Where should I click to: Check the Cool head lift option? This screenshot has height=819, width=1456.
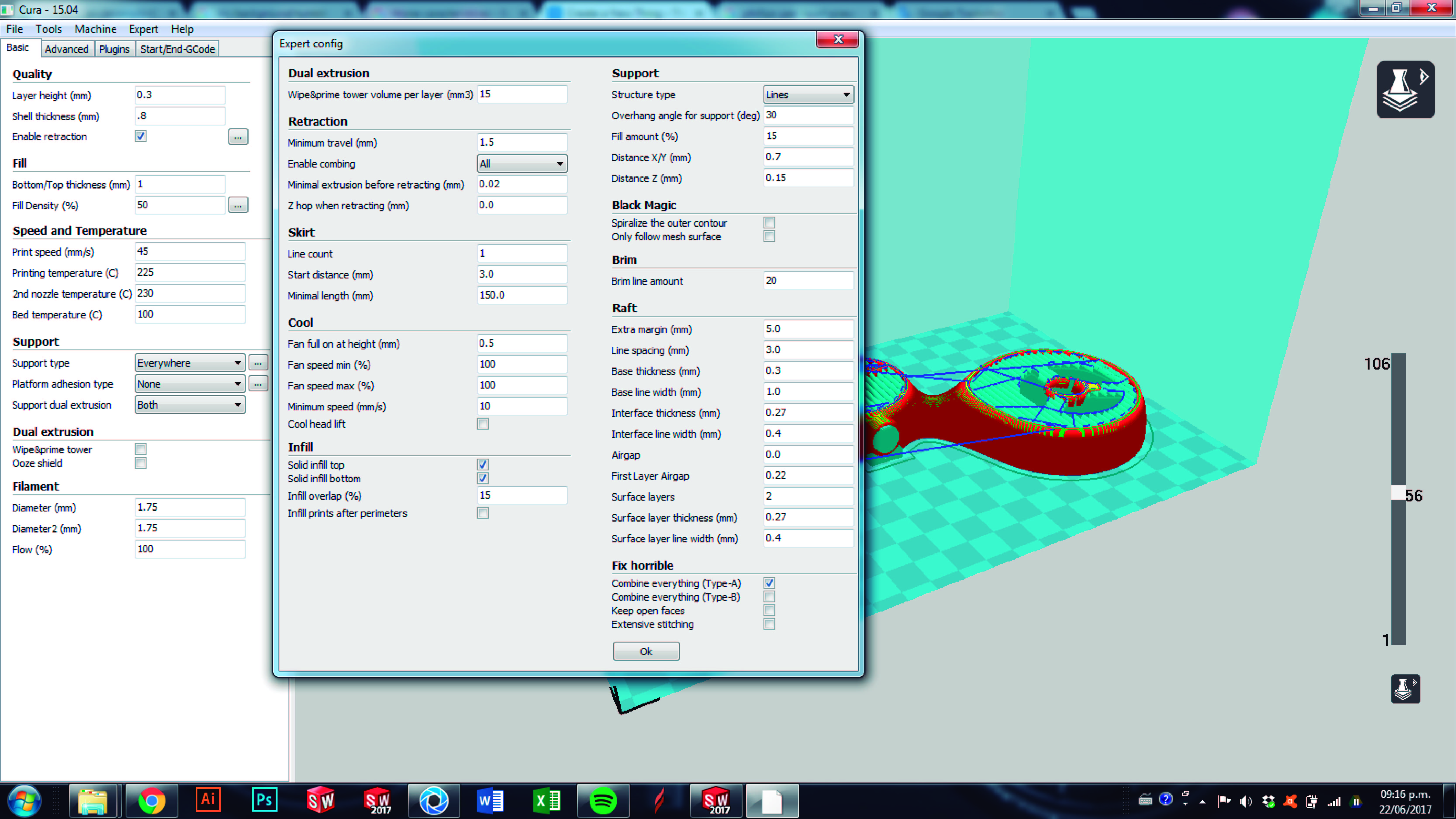click(483, 424)
